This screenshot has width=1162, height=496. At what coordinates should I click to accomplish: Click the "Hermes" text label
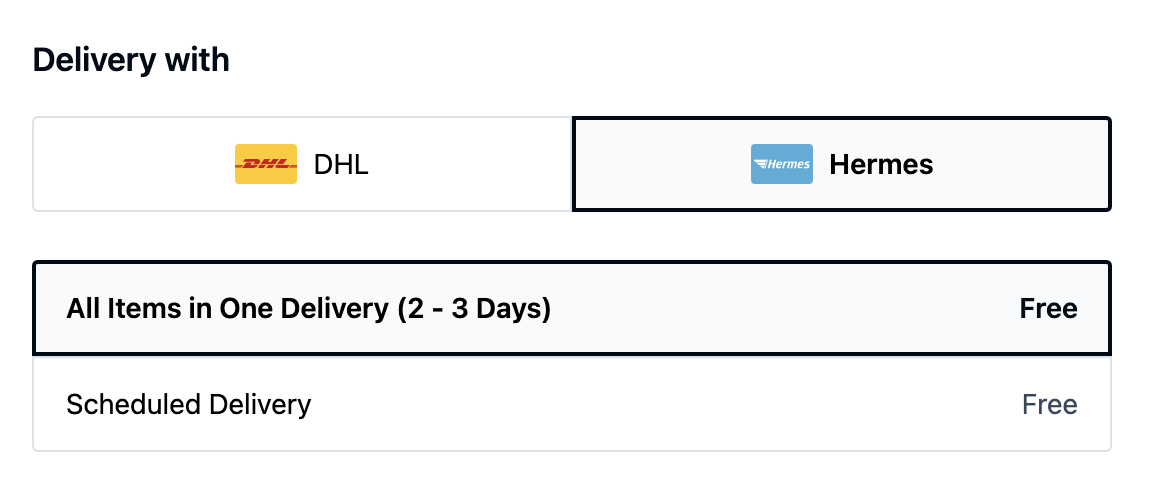881,164
